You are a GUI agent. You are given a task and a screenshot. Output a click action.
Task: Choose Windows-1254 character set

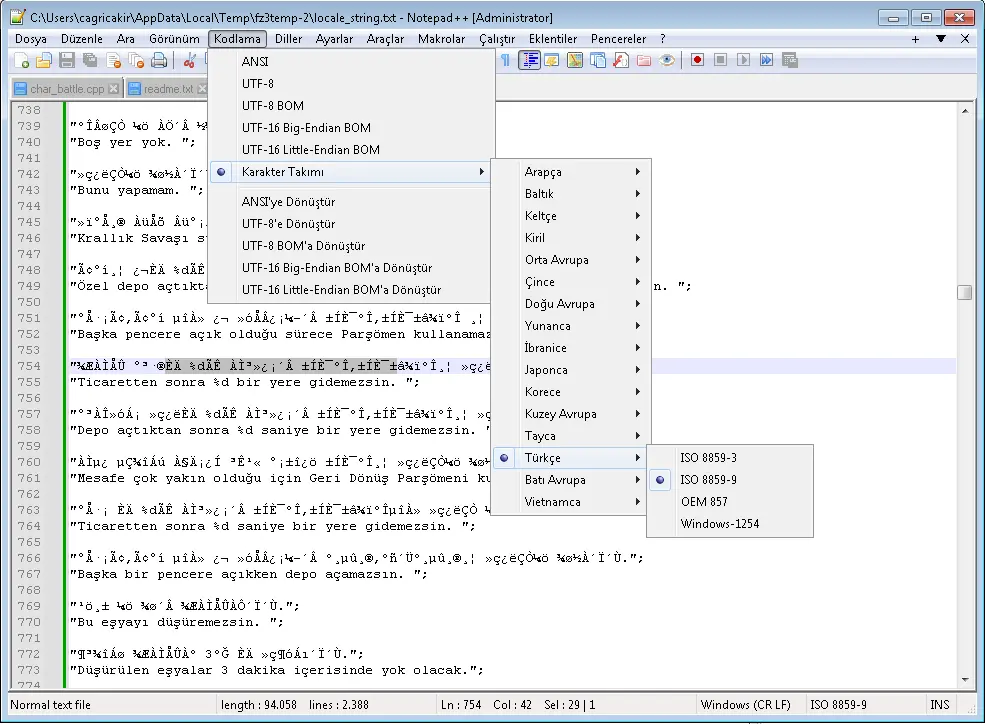(719, 524)
